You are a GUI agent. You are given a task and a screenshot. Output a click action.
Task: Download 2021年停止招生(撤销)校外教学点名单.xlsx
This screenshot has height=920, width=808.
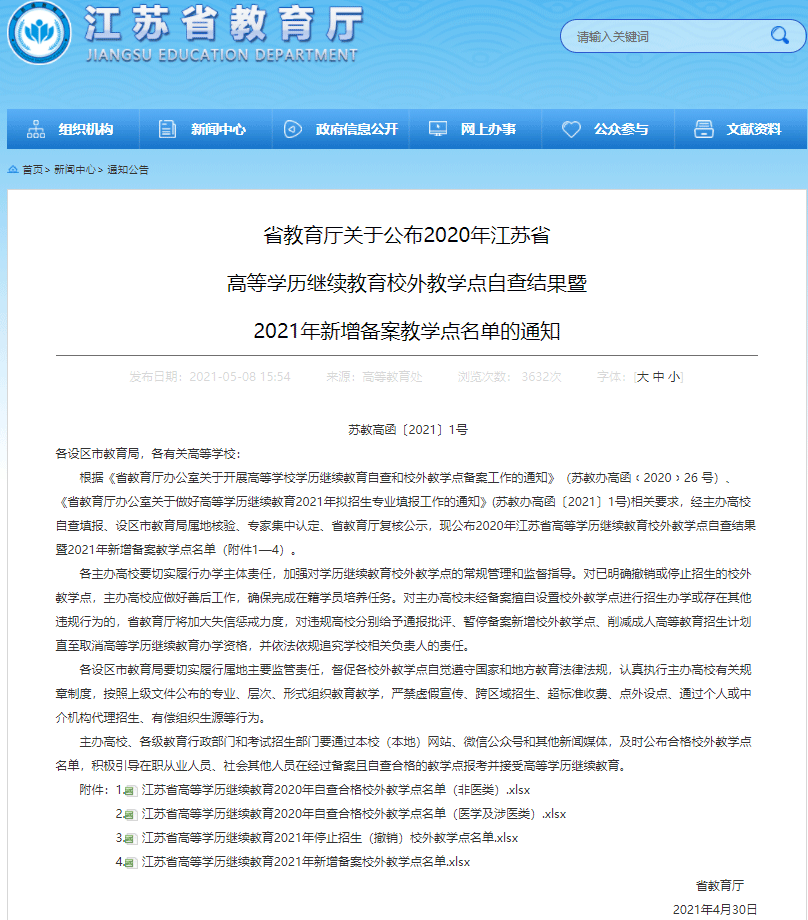[x=330, y=838]
